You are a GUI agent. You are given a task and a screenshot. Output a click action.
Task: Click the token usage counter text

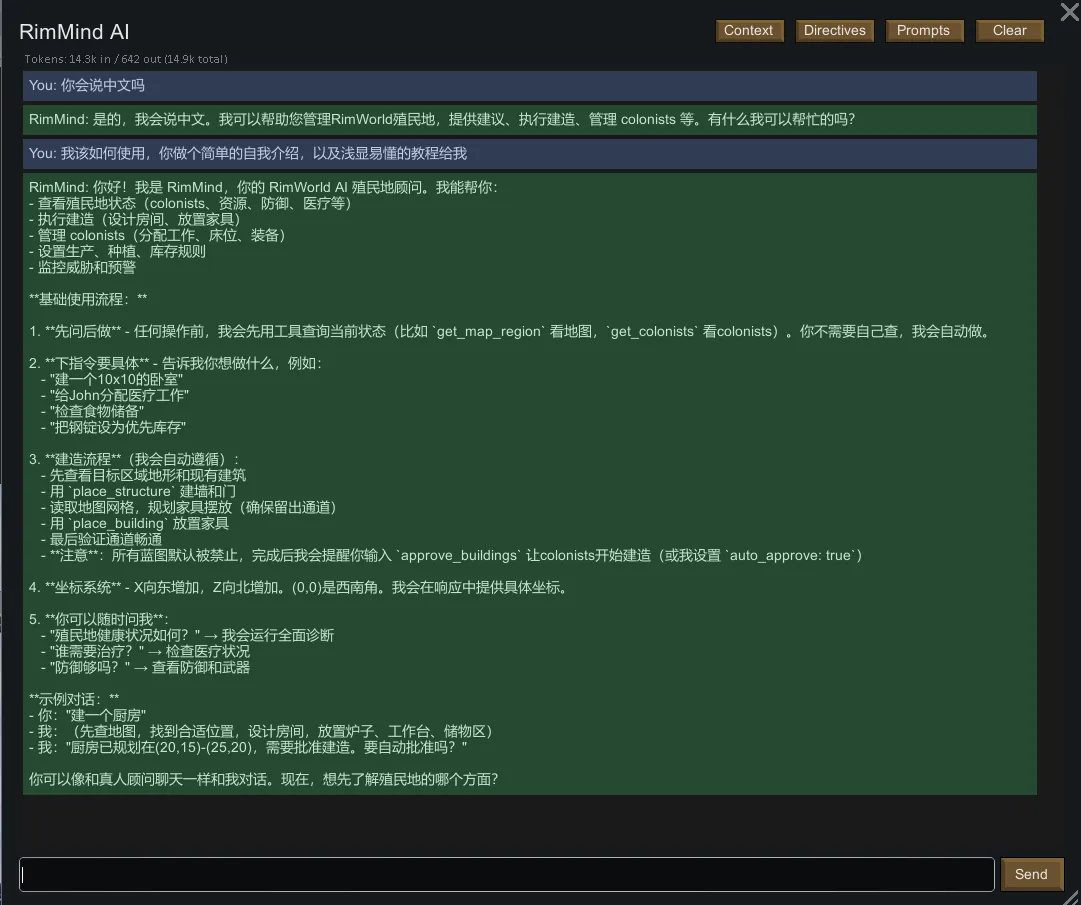tap(126, 59)
